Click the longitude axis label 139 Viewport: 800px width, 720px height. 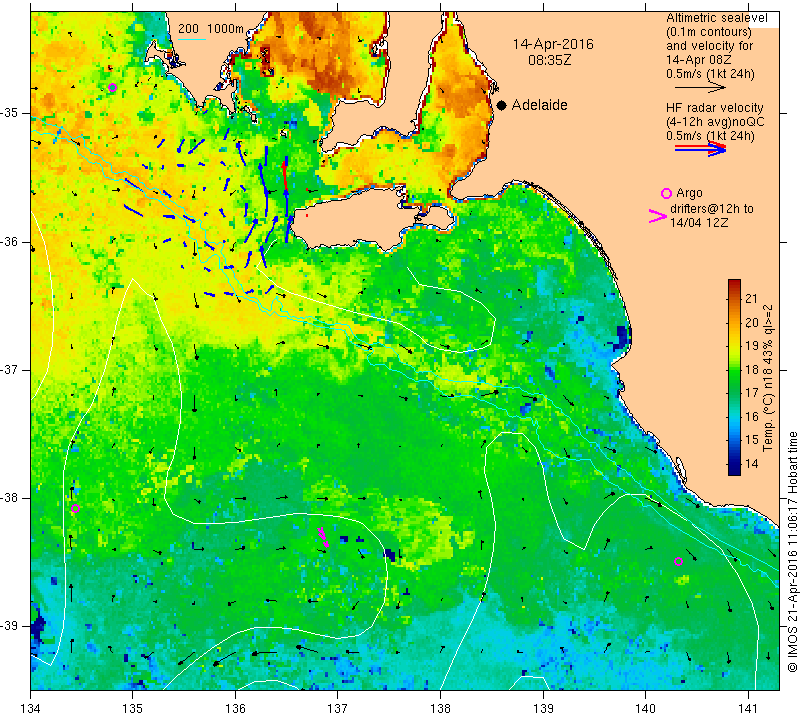(x=543, y=708)
